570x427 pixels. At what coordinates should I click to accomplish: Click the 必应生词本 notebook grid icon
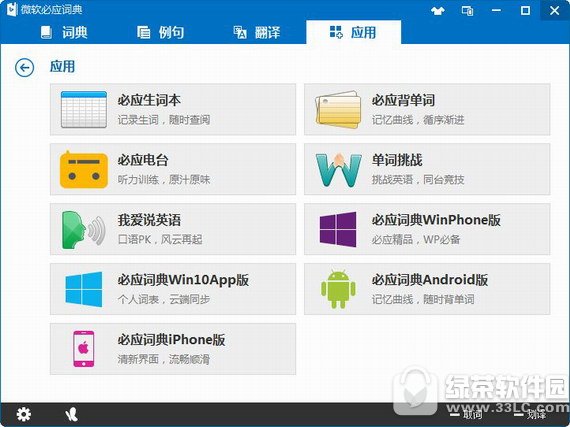84,109
